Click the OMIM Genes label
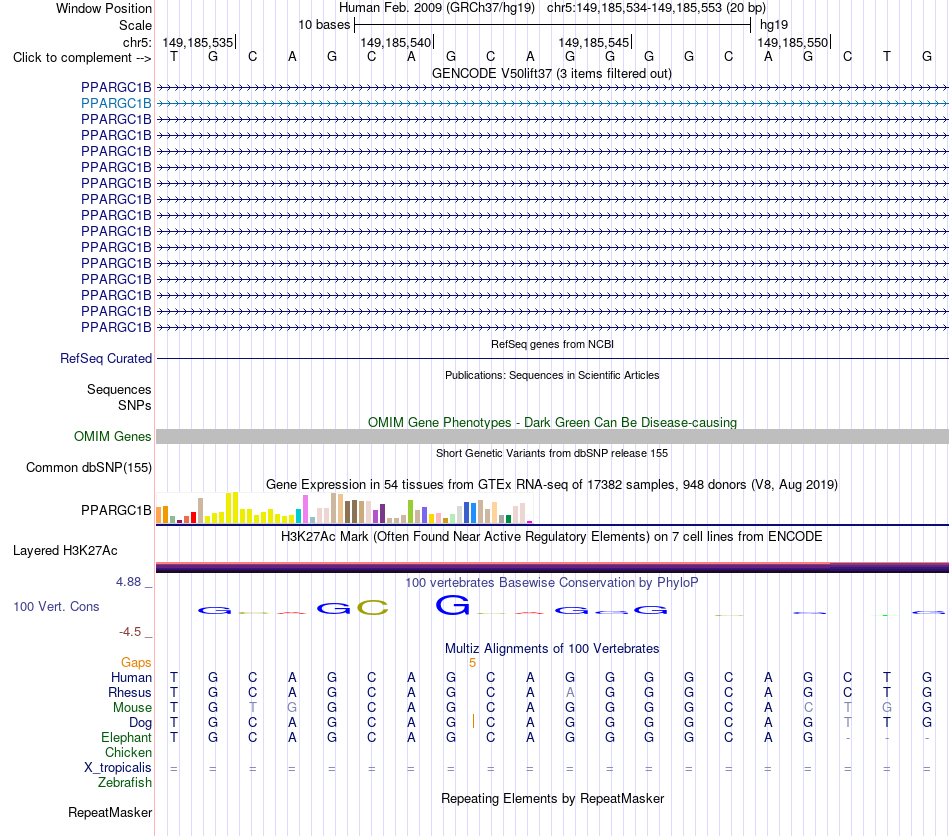The width and height of the screenshot is (950, 836). click(x=112, y=436)
